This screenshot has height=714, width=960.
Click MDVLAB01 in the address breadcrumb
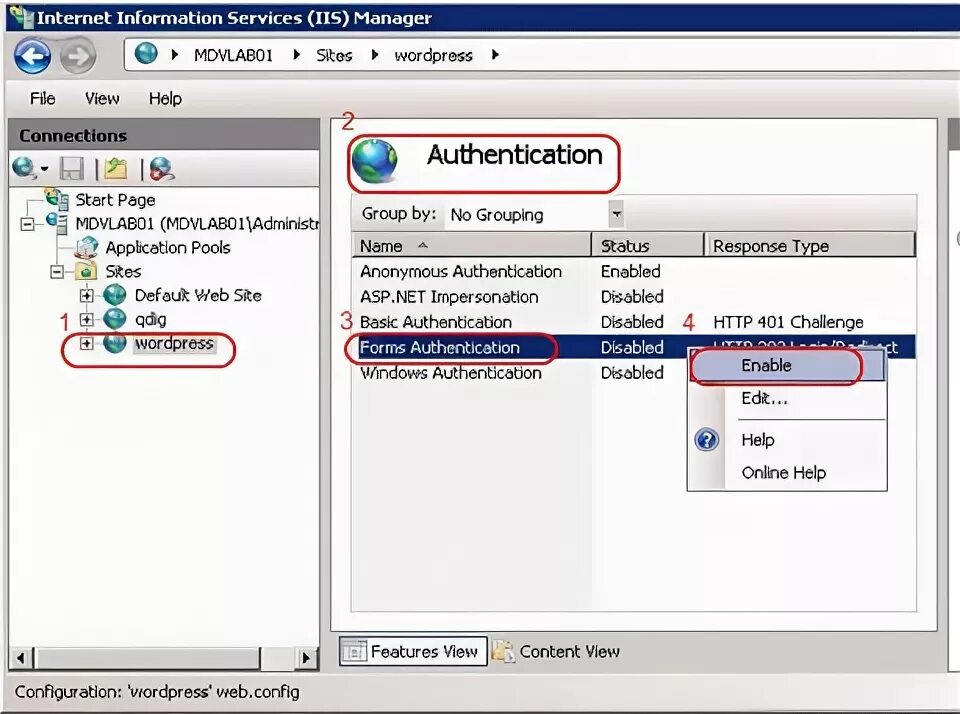233,55
